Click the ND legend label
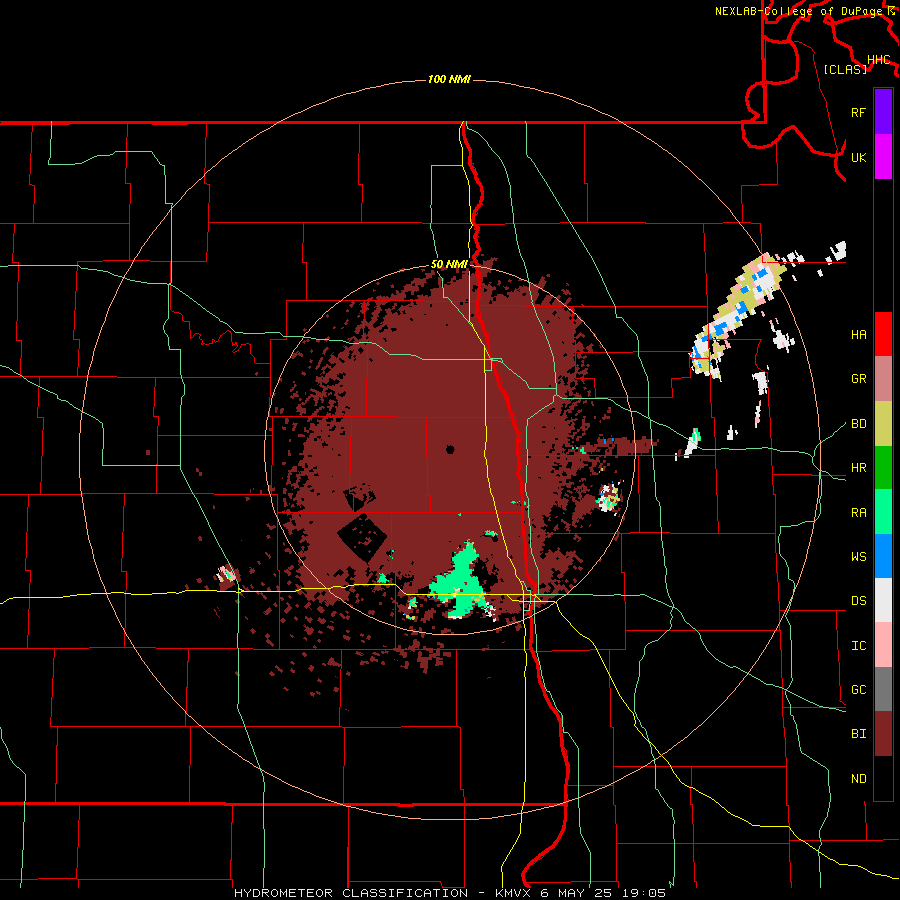This screenshot has width=900, height=900. pos(858,779)
